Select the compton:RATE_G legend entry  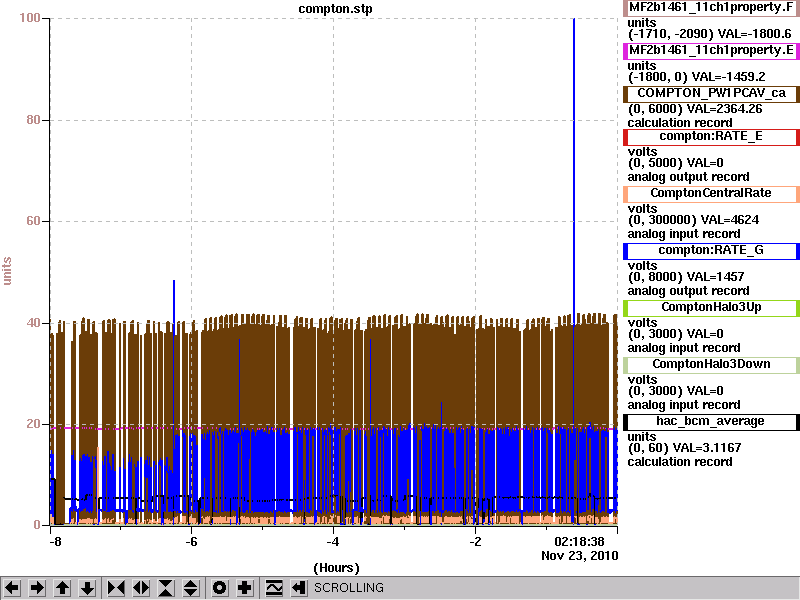711,251
